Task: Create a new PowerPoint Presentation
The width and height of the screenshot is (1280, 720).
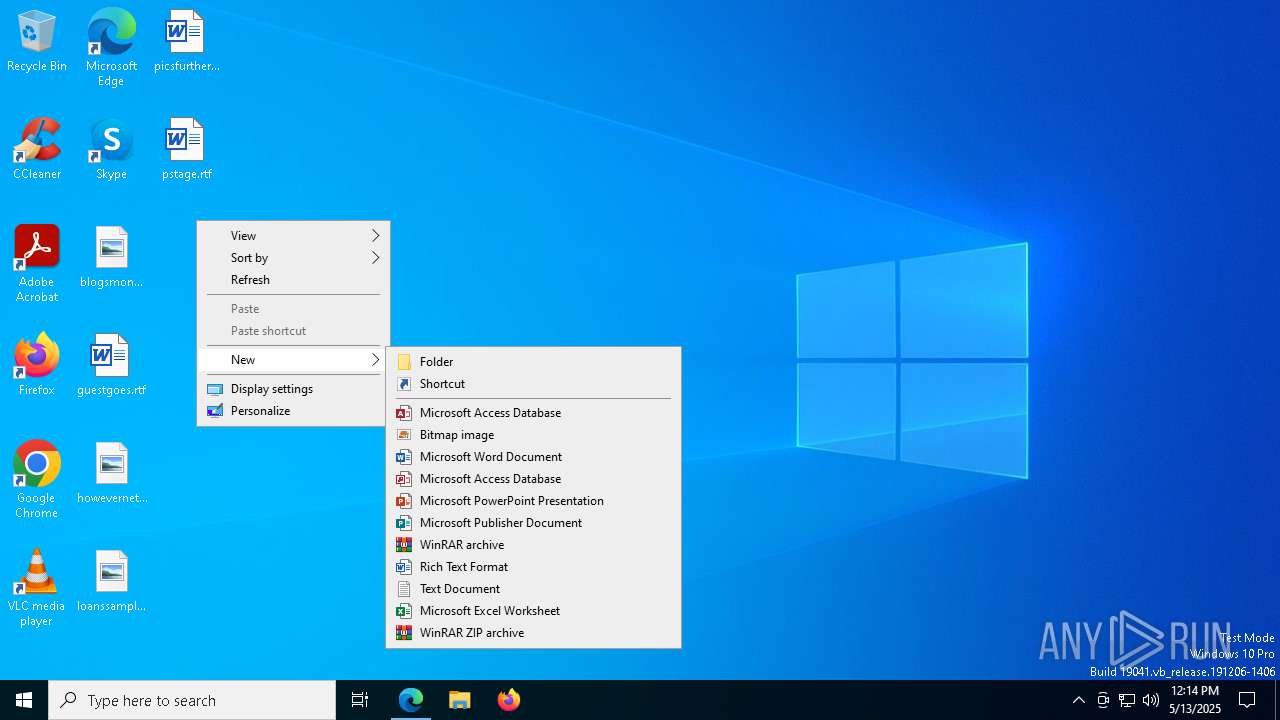Action: click(533, 501)
